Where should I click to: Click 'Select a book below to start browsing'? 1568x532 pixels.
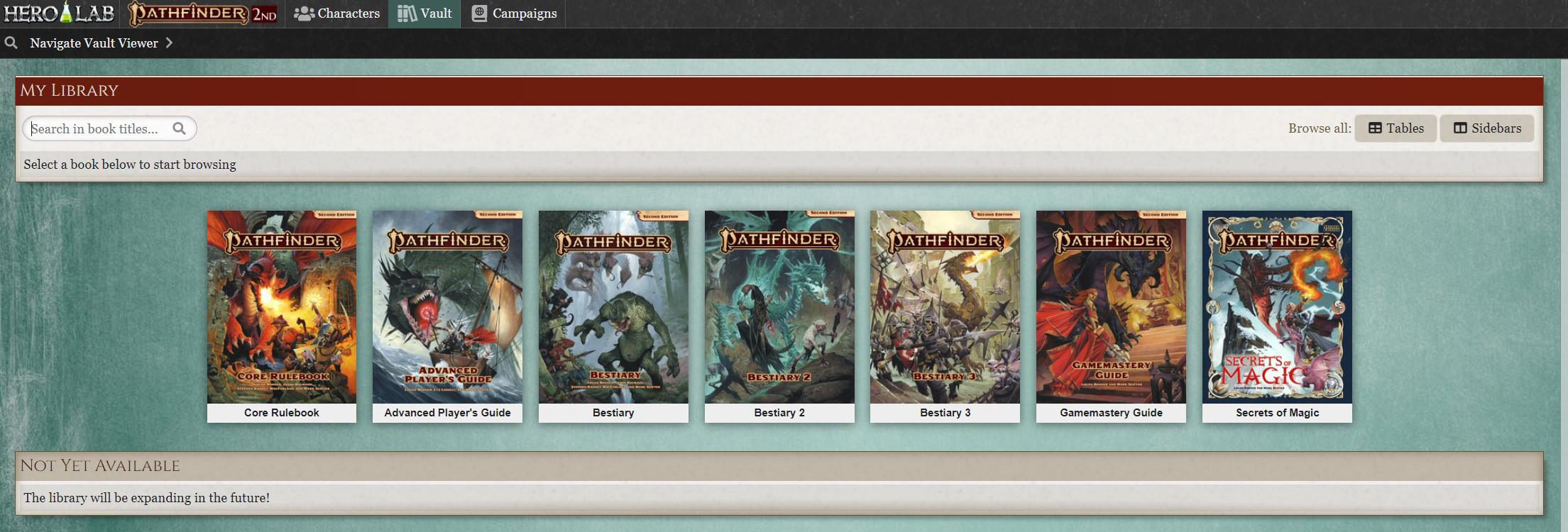pos(130,165)
